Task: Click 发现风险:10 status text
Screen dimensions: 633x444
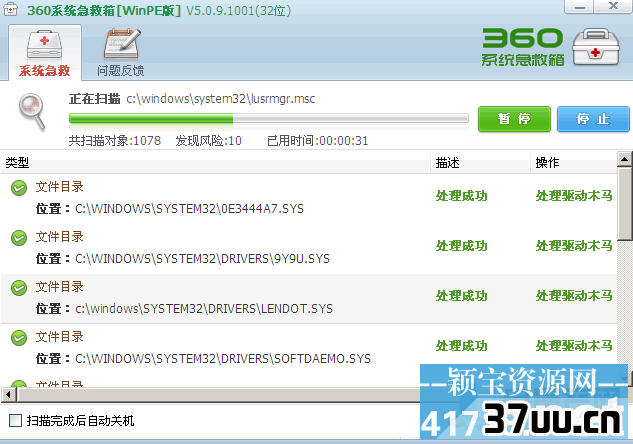Action: 208,141
